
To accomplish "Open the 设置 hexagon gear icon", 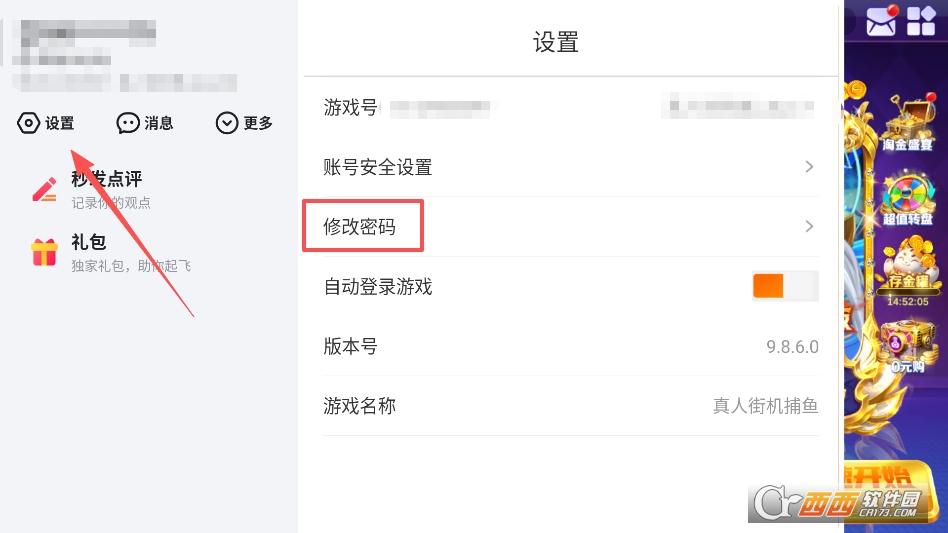I will (29, 123).
